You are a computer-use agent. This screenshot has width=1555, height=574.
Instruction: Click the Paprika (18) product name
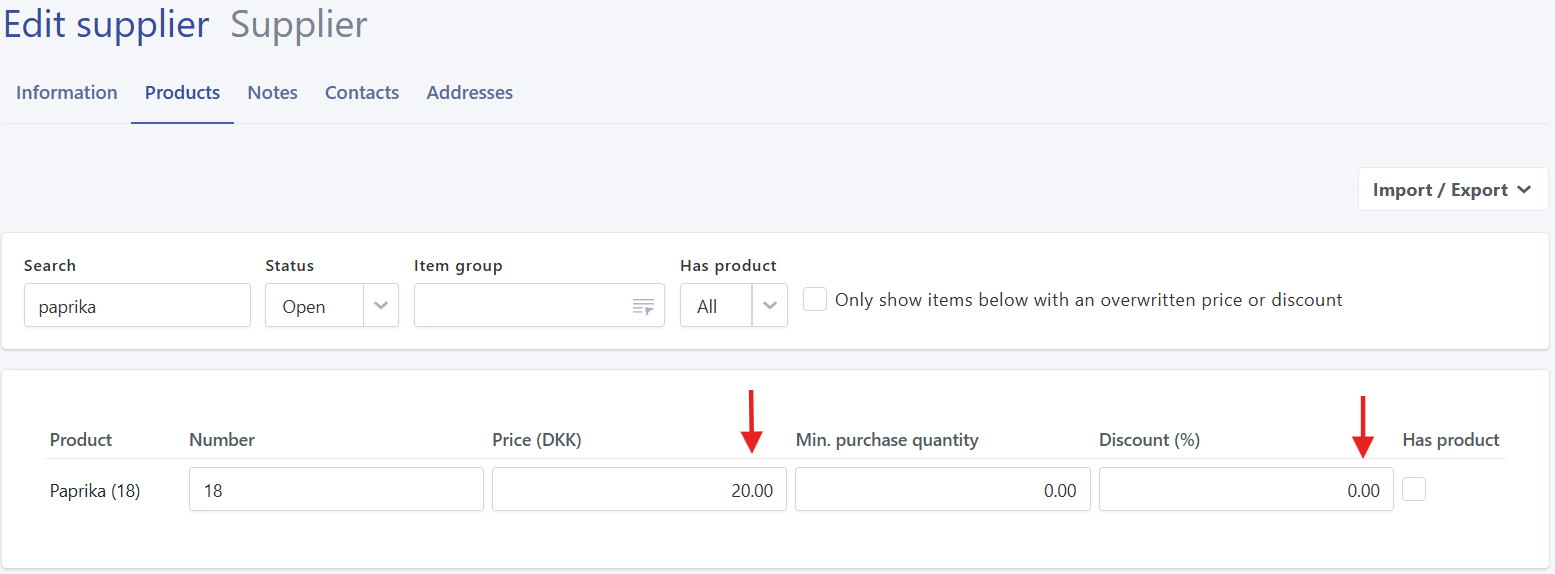[x=95, y=491]
